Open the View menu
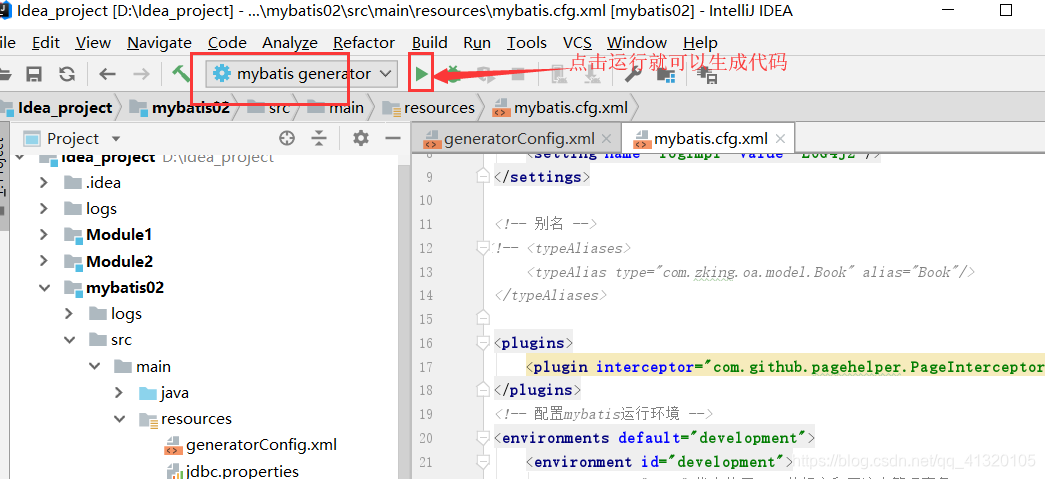This screenshot has width=1045, height=479. [93, 43]
